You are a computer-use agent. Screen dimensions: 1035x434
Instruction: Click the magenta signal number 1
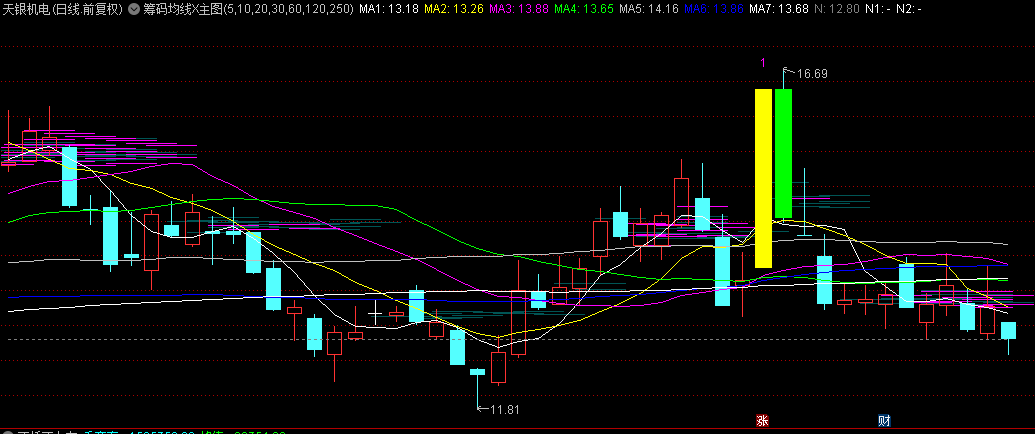click(763, 63)
